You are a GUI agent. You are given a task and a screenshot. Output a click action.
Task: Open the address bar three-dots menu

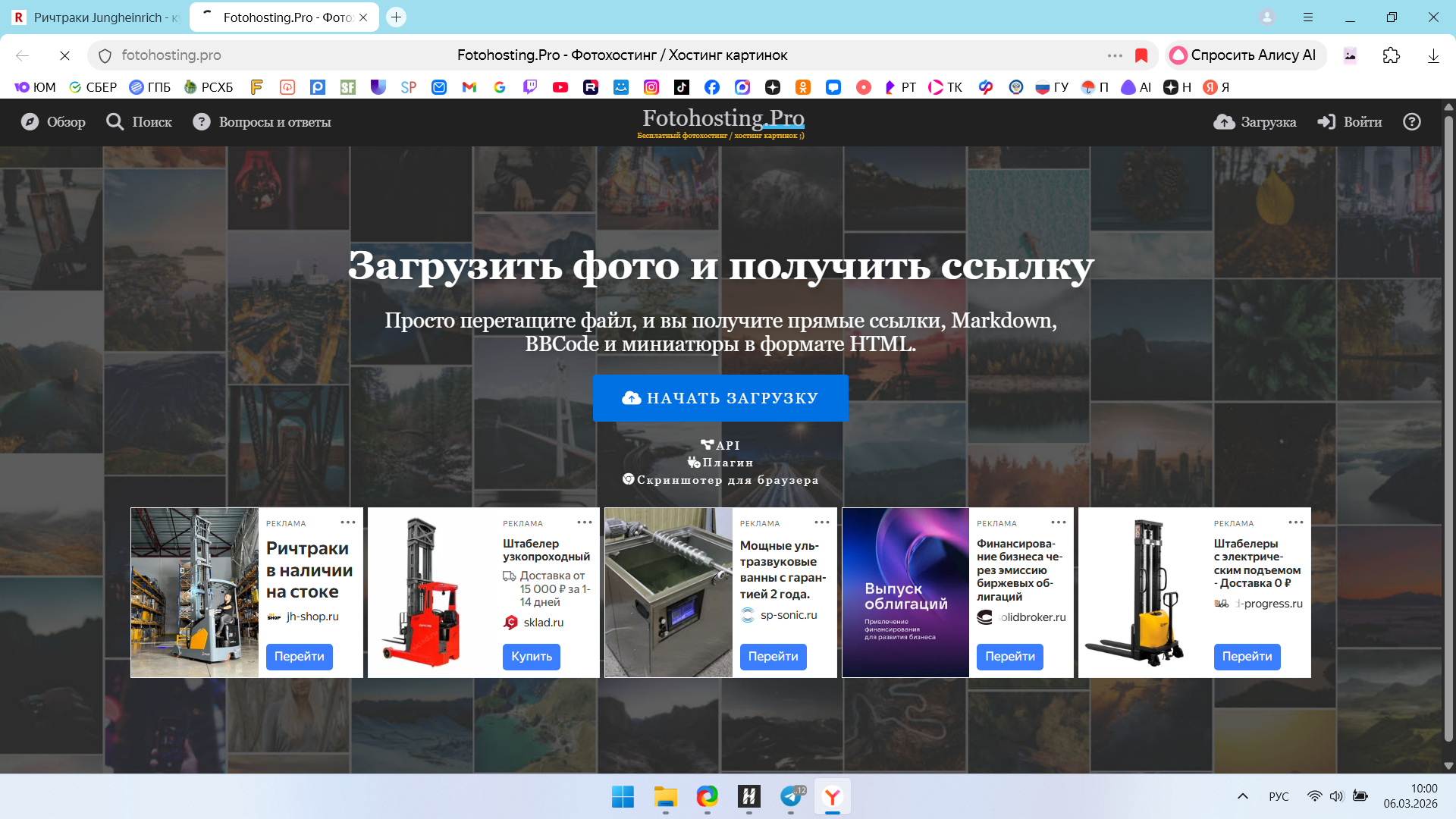pyautogui.click(x=1115, y=55)
